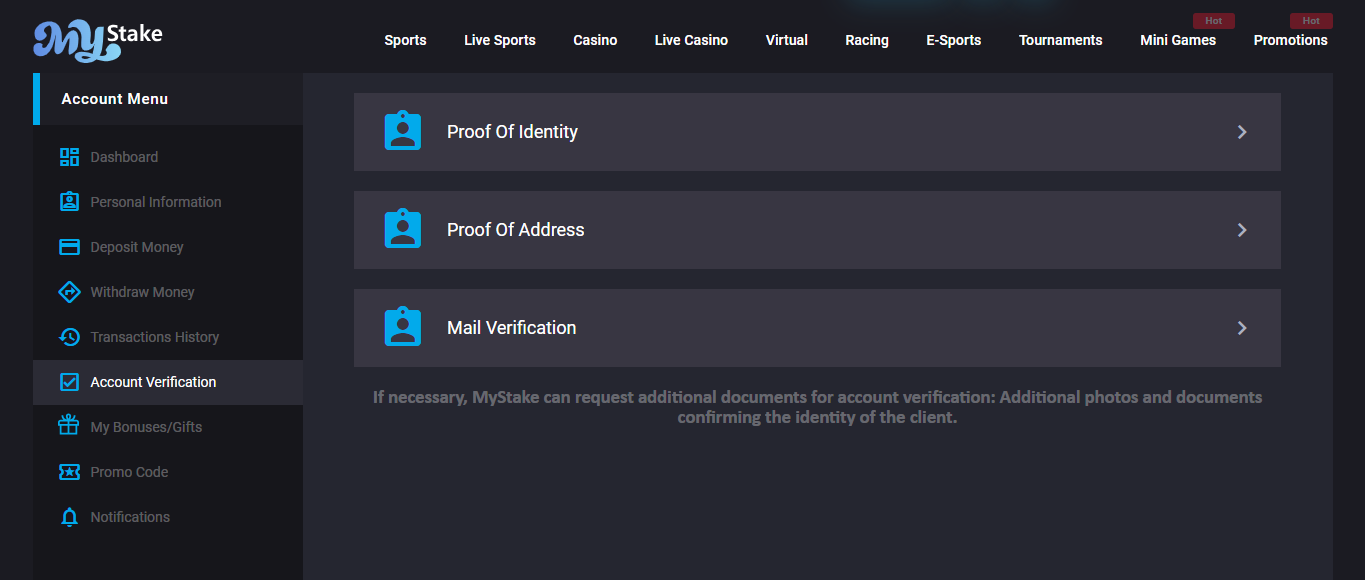This screenshot has height=580, width=1365.
Task: Click the Account Verification checkbox icon
Action: click(69, 382)
